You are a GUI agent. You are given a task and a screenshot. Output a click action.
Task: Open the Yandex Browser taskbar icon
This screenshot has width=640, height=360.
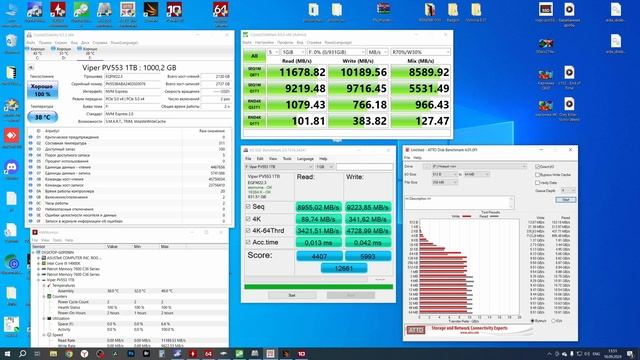coord(84,354)
